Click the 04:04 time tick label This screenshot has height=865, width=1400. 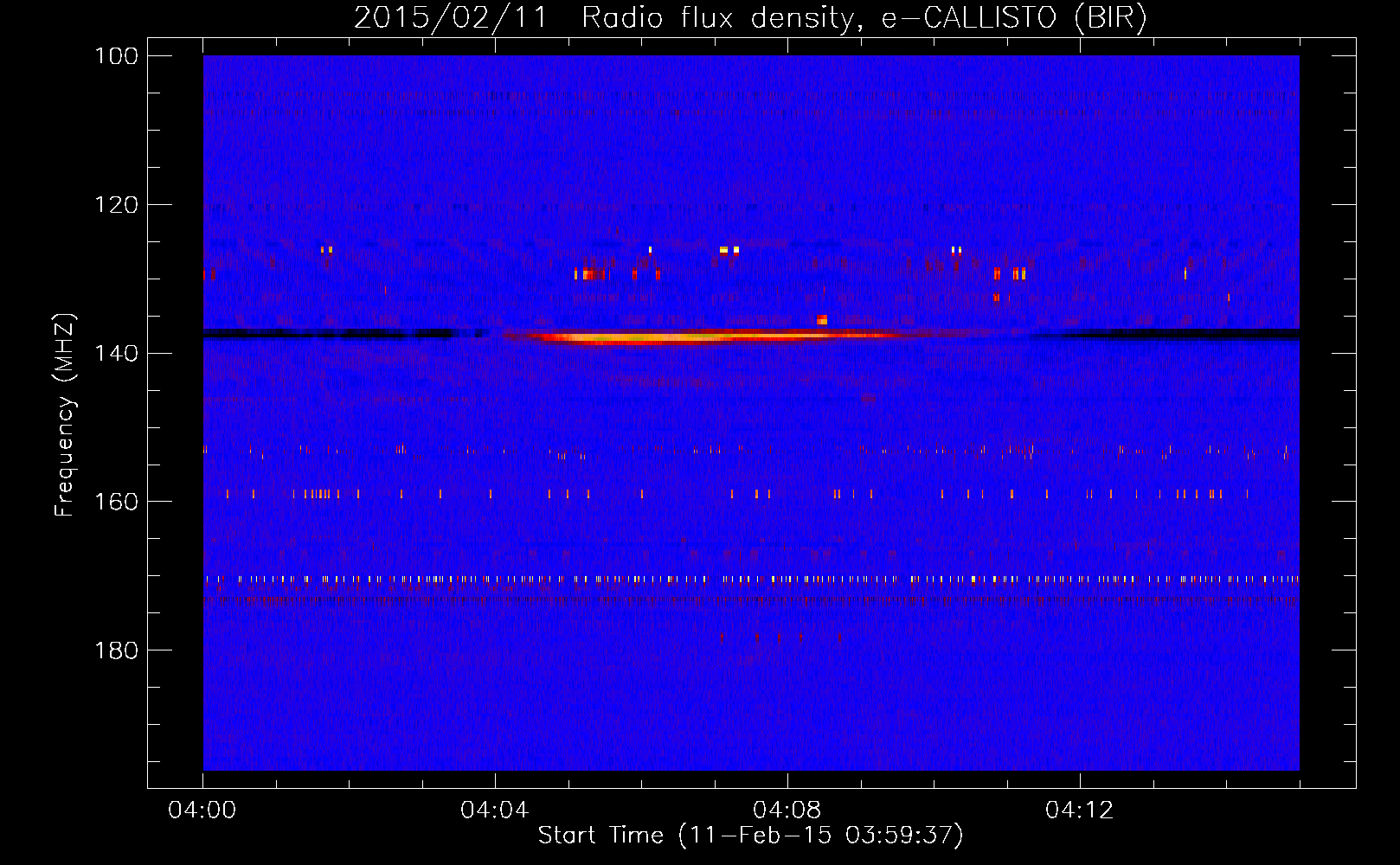[x=495, y=811]
